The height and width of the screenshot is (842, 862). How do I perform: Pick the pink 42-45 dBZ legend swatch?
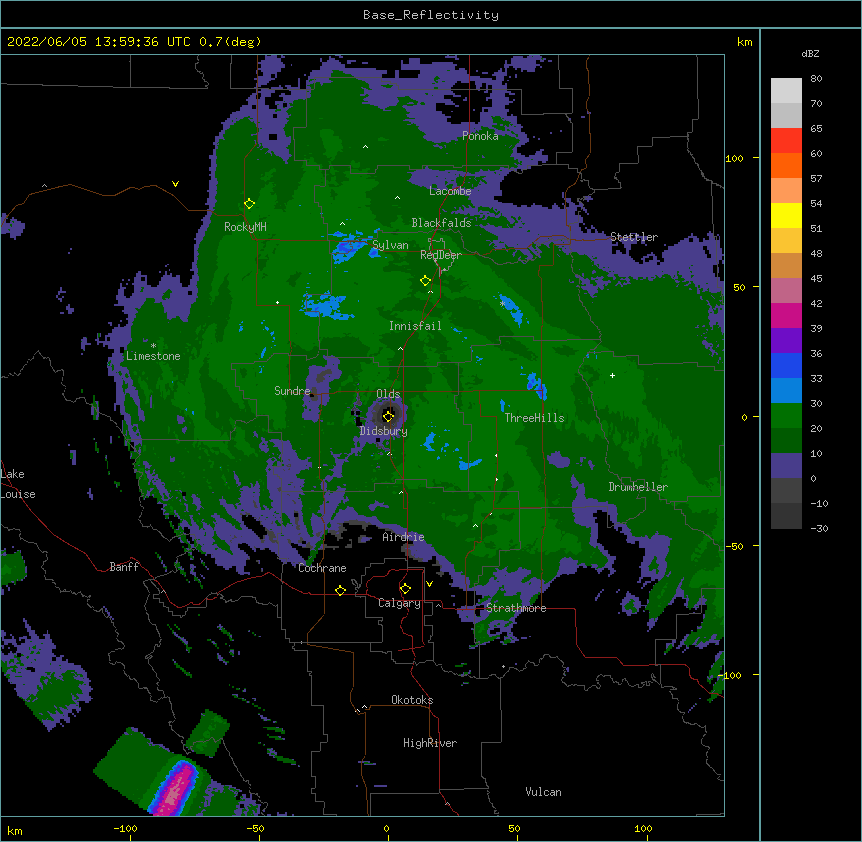click(x=786, y=290)
